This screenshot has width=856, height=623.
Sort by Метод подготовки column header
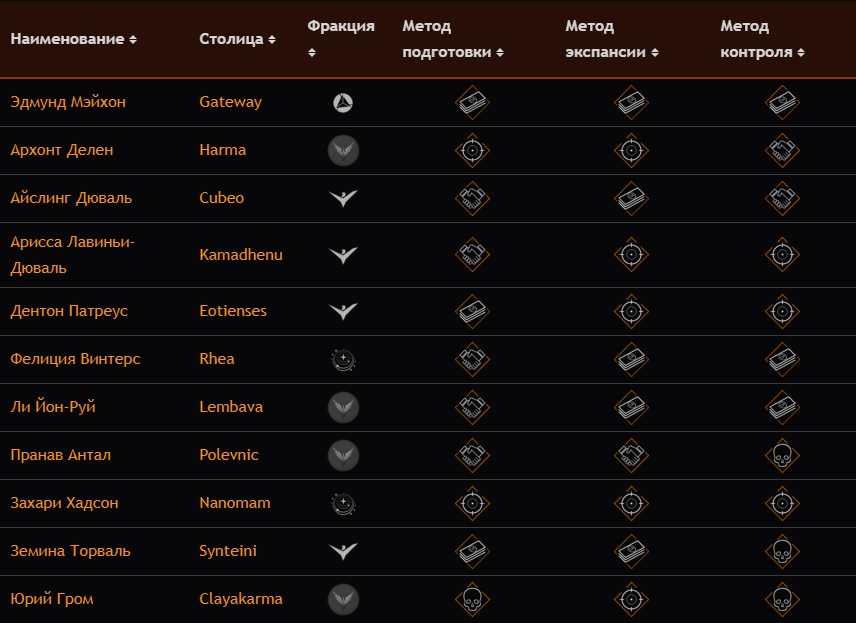452,39
